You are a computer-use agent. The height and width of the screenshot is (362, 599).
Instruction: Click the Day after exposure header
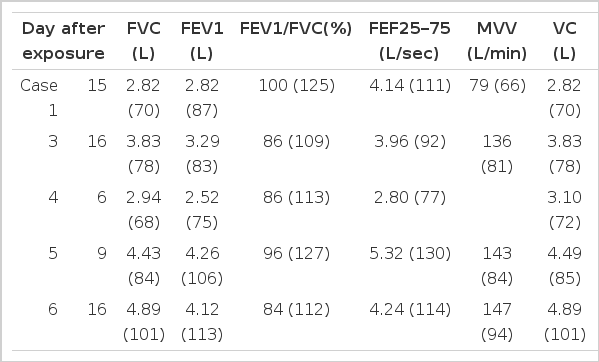pos(63,41)
